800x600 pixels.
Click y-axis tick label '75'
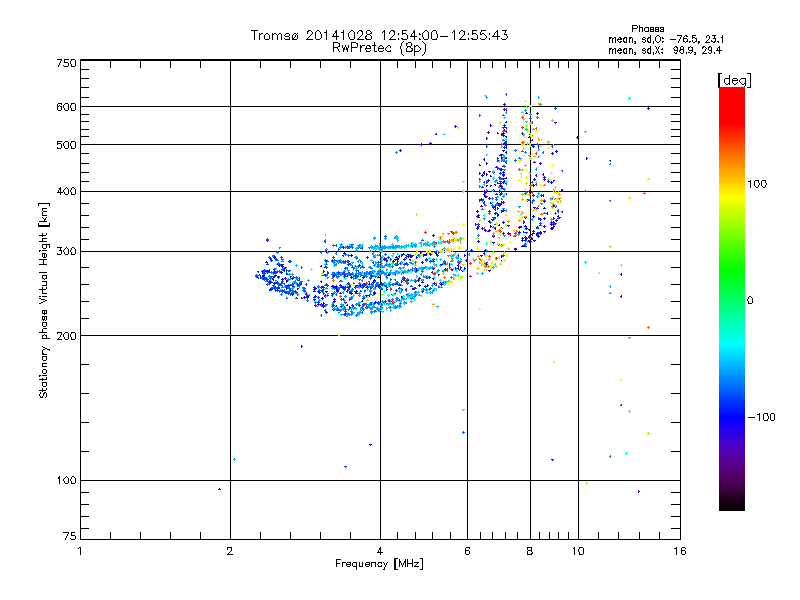pos(70,536)
